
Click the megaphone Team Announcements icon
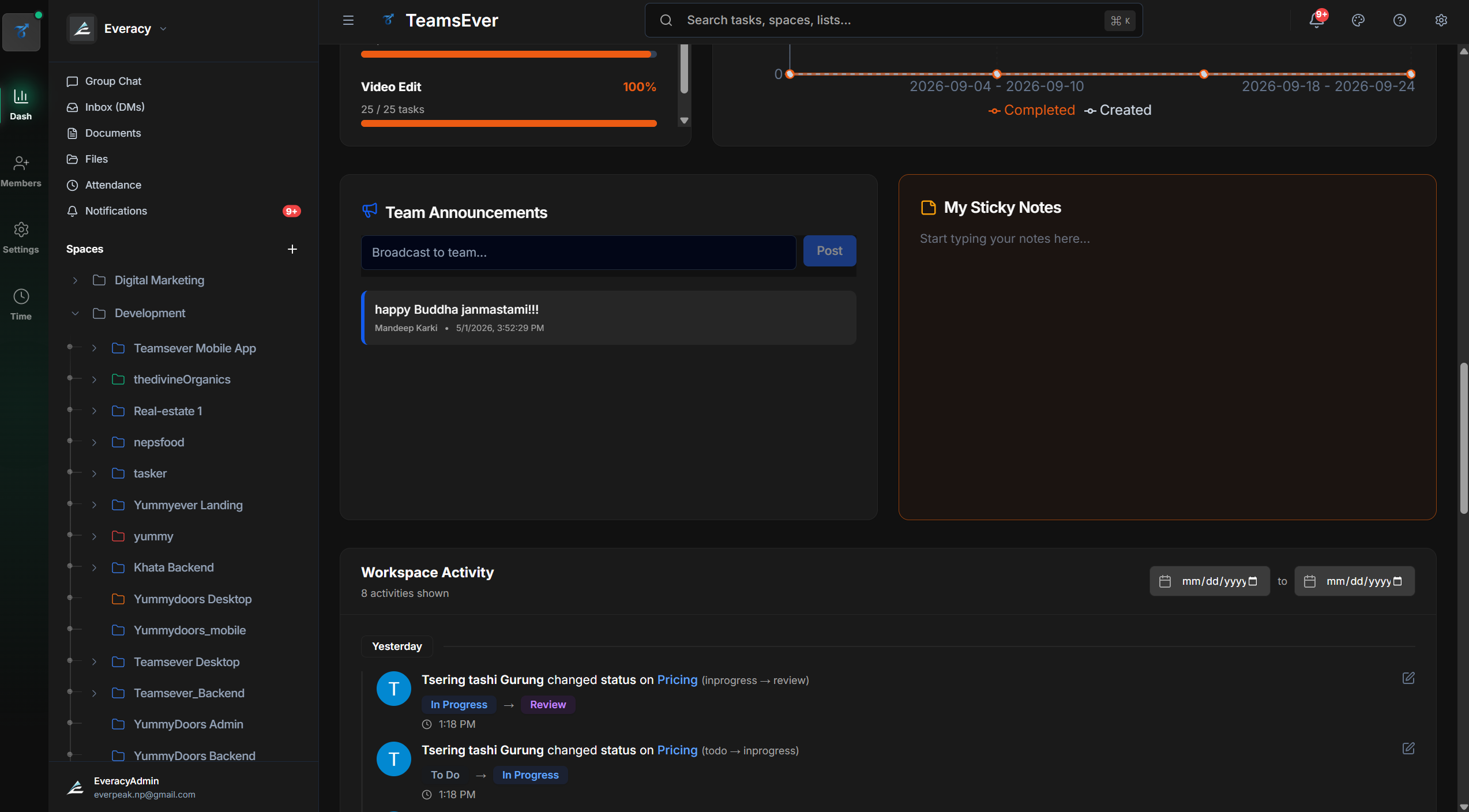point(370,210)
